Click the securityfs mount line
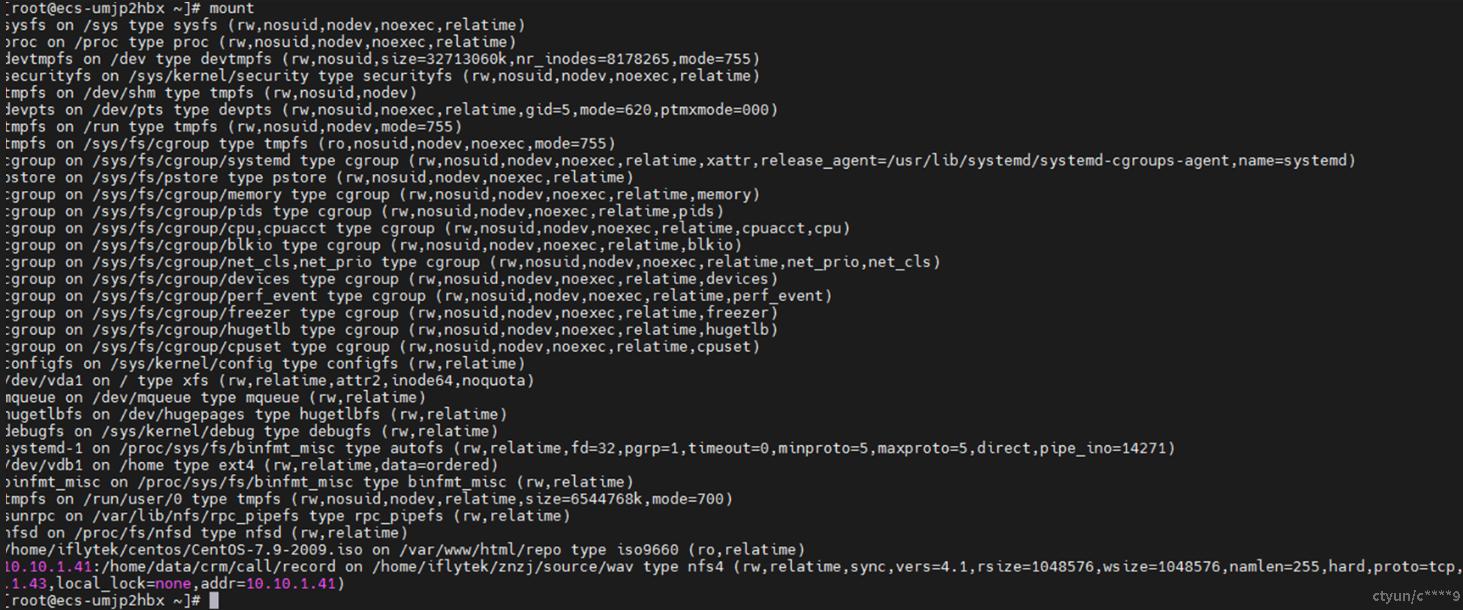This screenshot has width=1463, height=610. 382,76
